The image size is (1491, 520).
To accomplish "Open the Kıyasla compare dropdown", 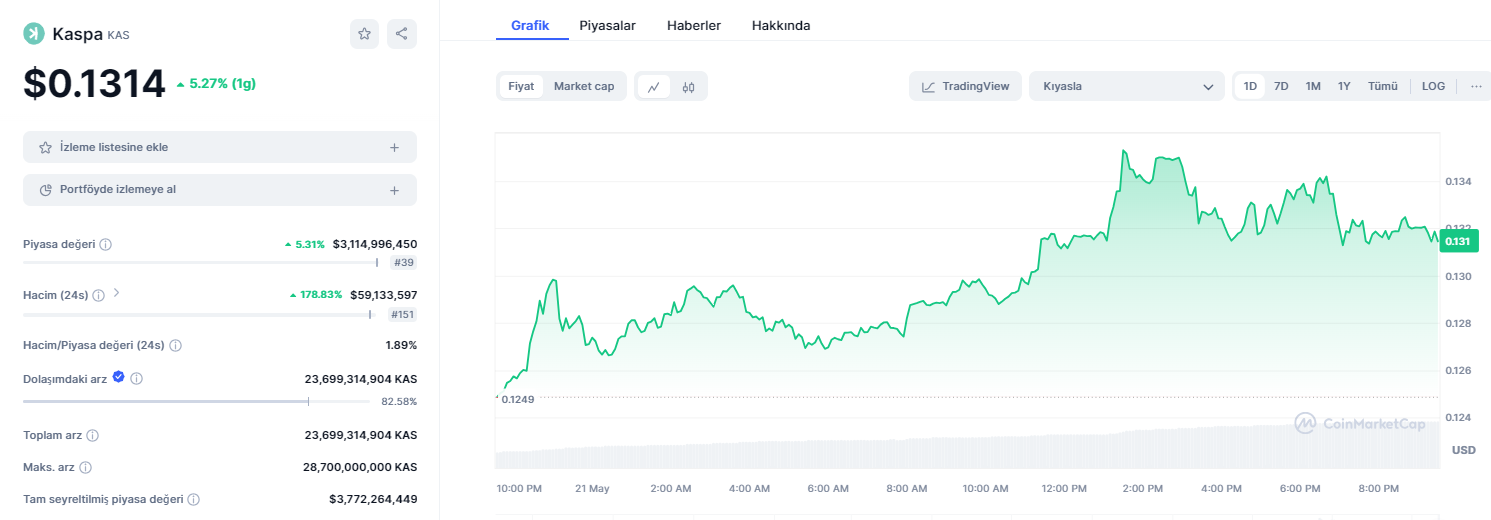I will click(x=1126, y=87).
